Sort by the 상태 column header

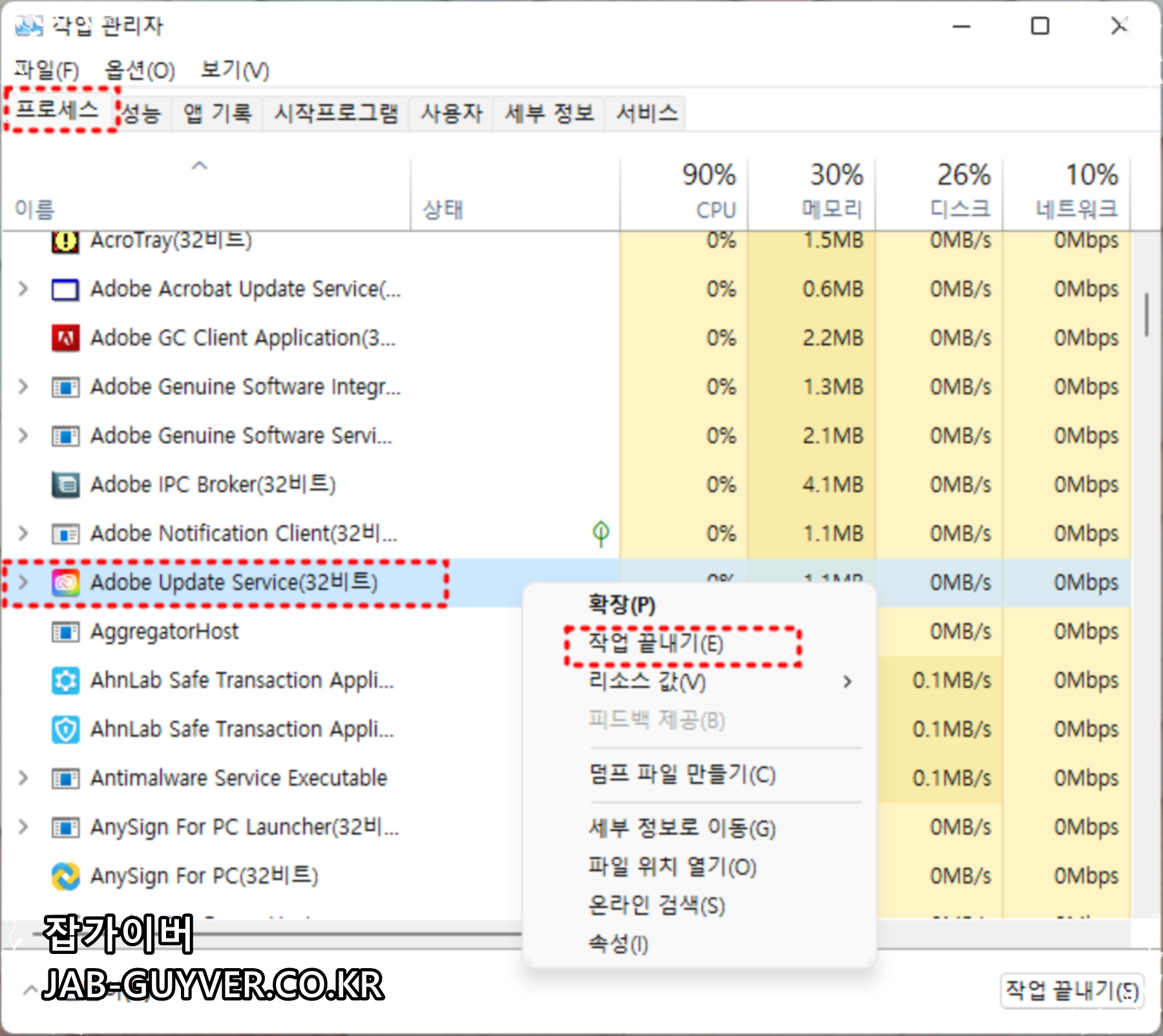pos(515,193)
